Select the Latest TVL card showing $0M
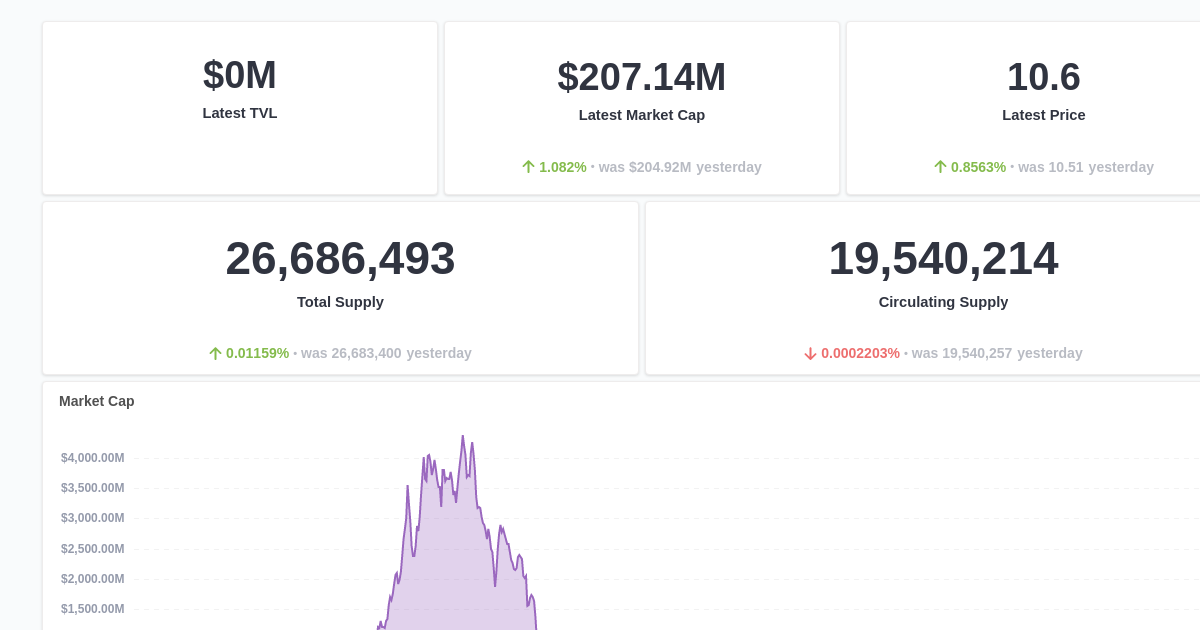 (x=240, y=107)
